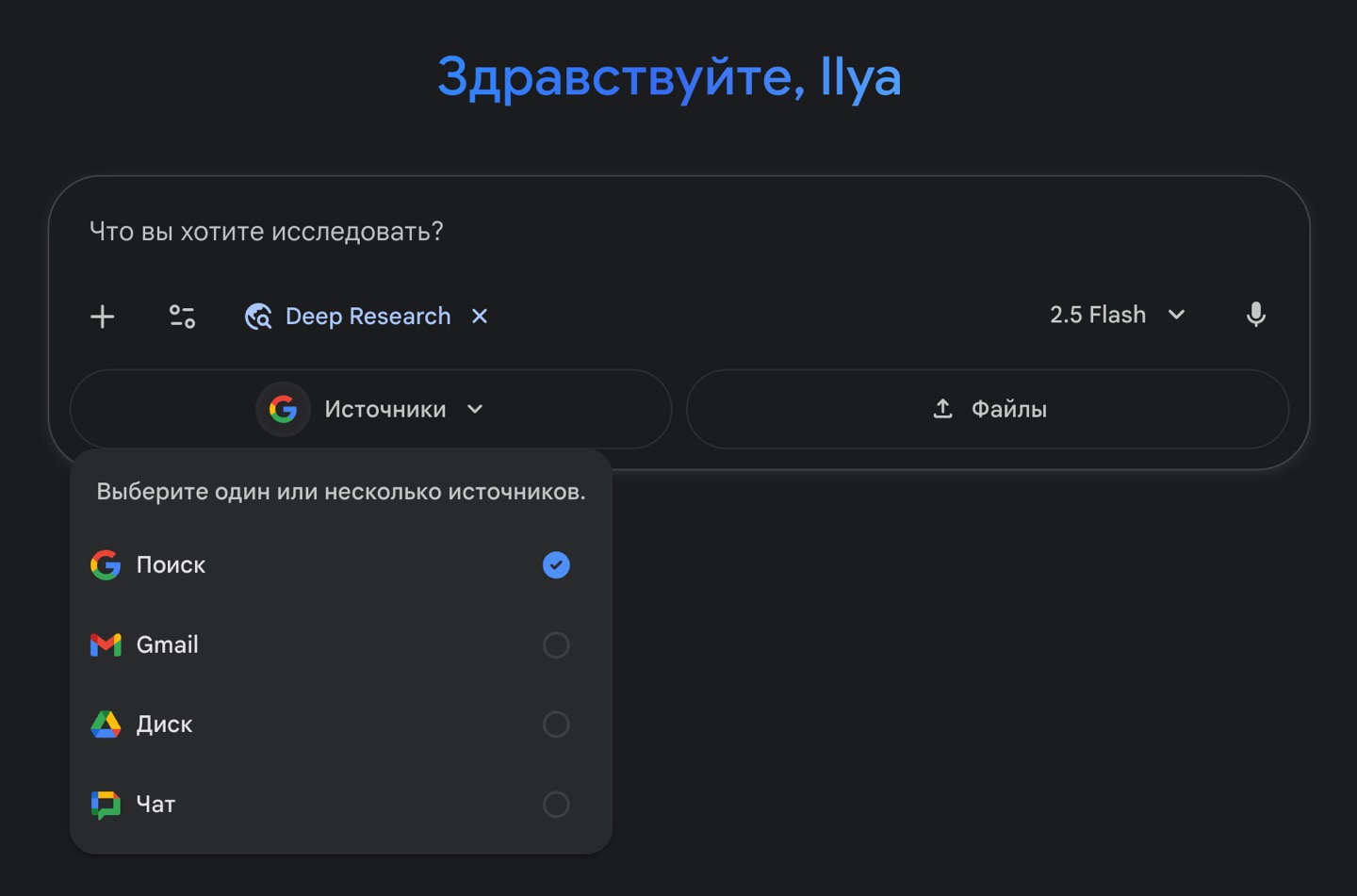Uncheck the Поиск source checkbox
This screenshot has width=1357, height=896.
[556, 565]
